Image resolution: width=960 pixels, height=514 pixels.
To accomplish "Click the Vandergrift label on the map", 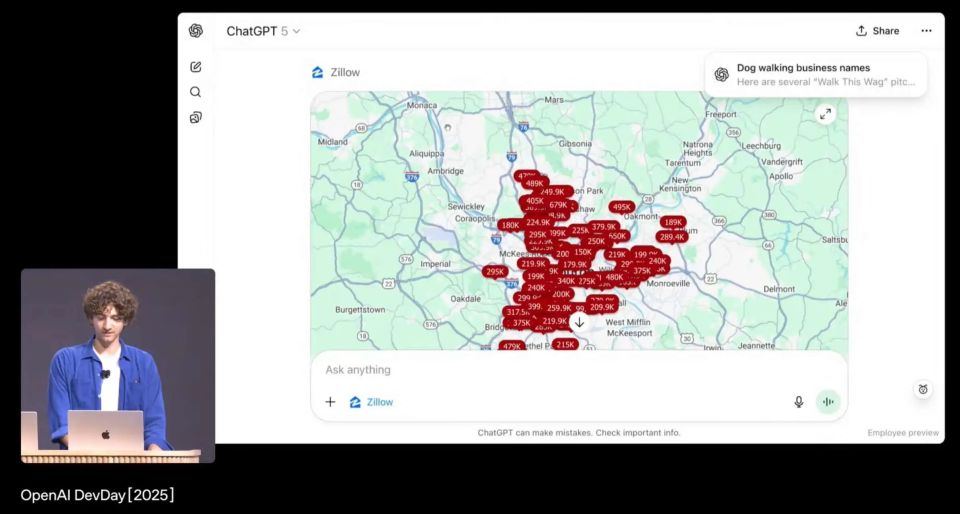I will coord(782,162).
